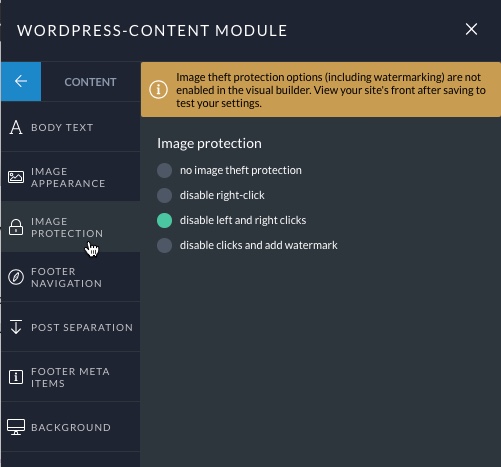Click the blue back arrow button
This screenshot has height=467, width=501.
pyautogui.click(x=21, y=81)
